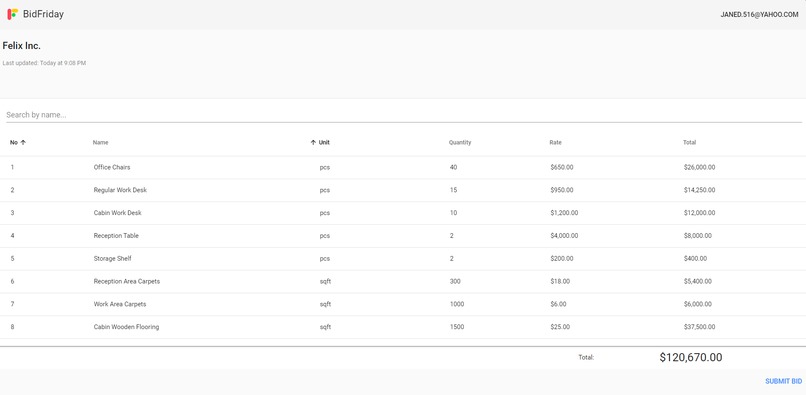Select the Office Chairs row name
This screenshot has height=395, width=806.
(x=112, y=167)
